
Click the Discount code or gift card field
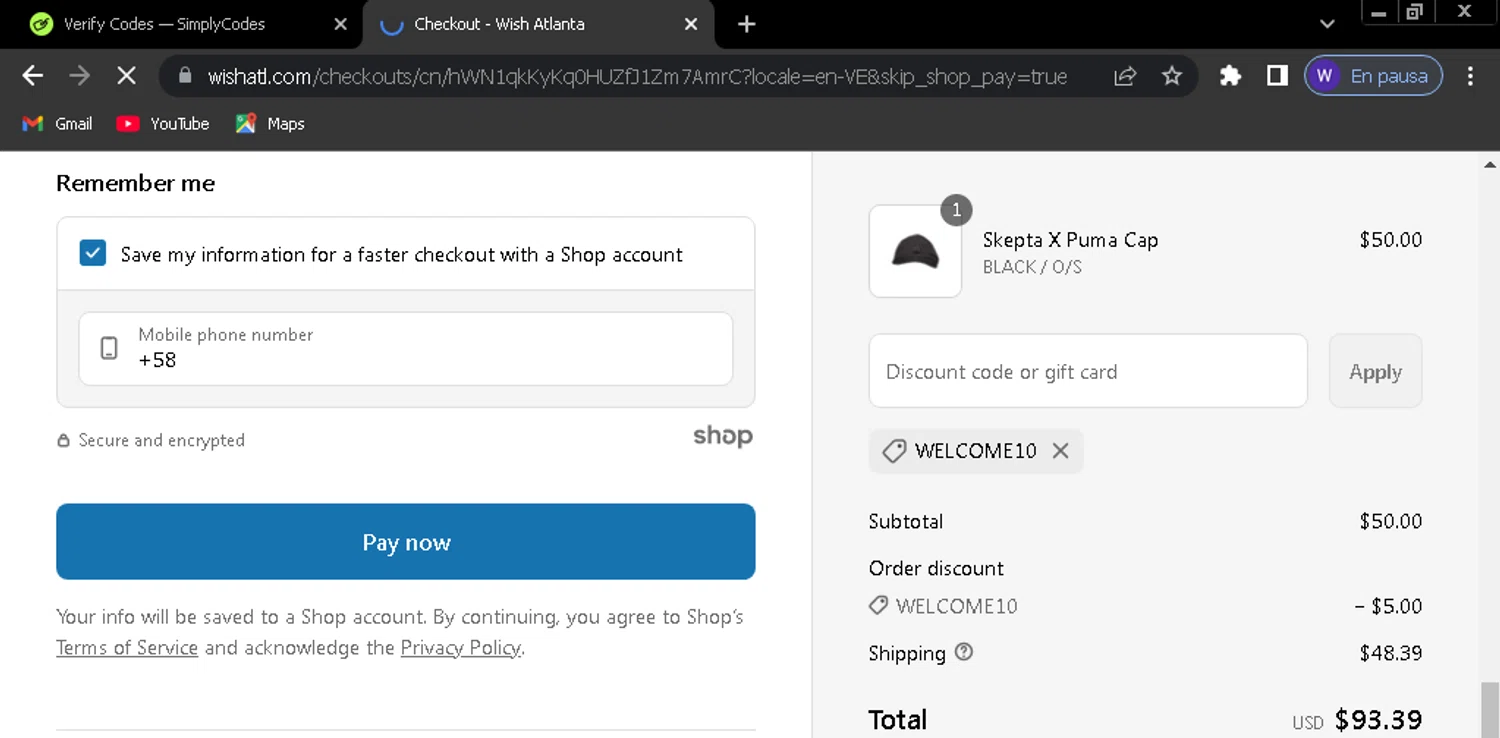[x=1088, y=371]
